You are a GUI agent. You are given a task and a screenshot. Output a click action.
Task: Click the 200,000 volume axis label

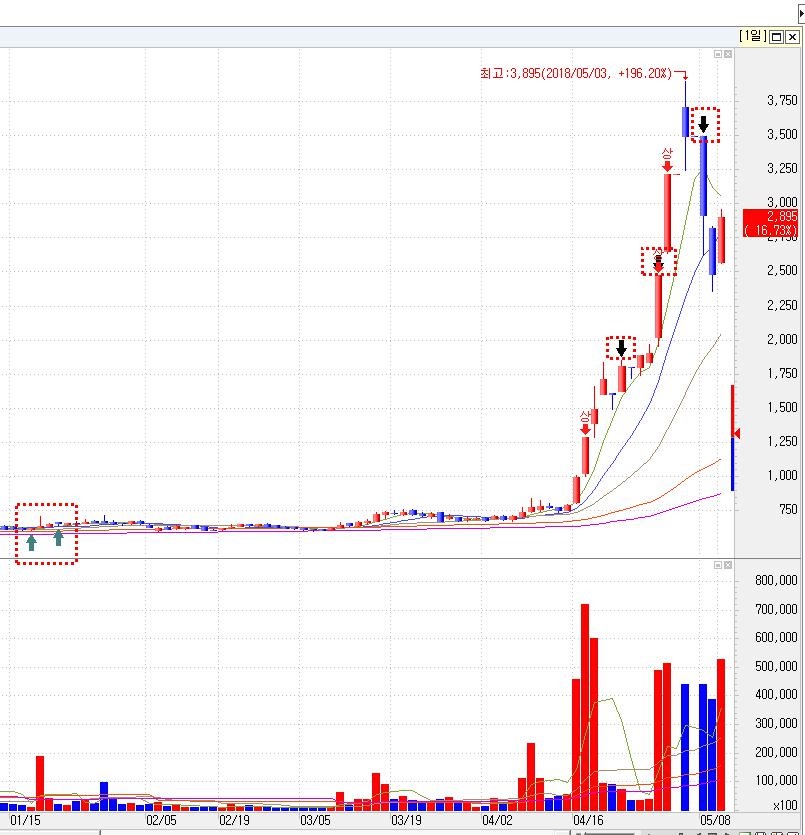tap(776, 752)
